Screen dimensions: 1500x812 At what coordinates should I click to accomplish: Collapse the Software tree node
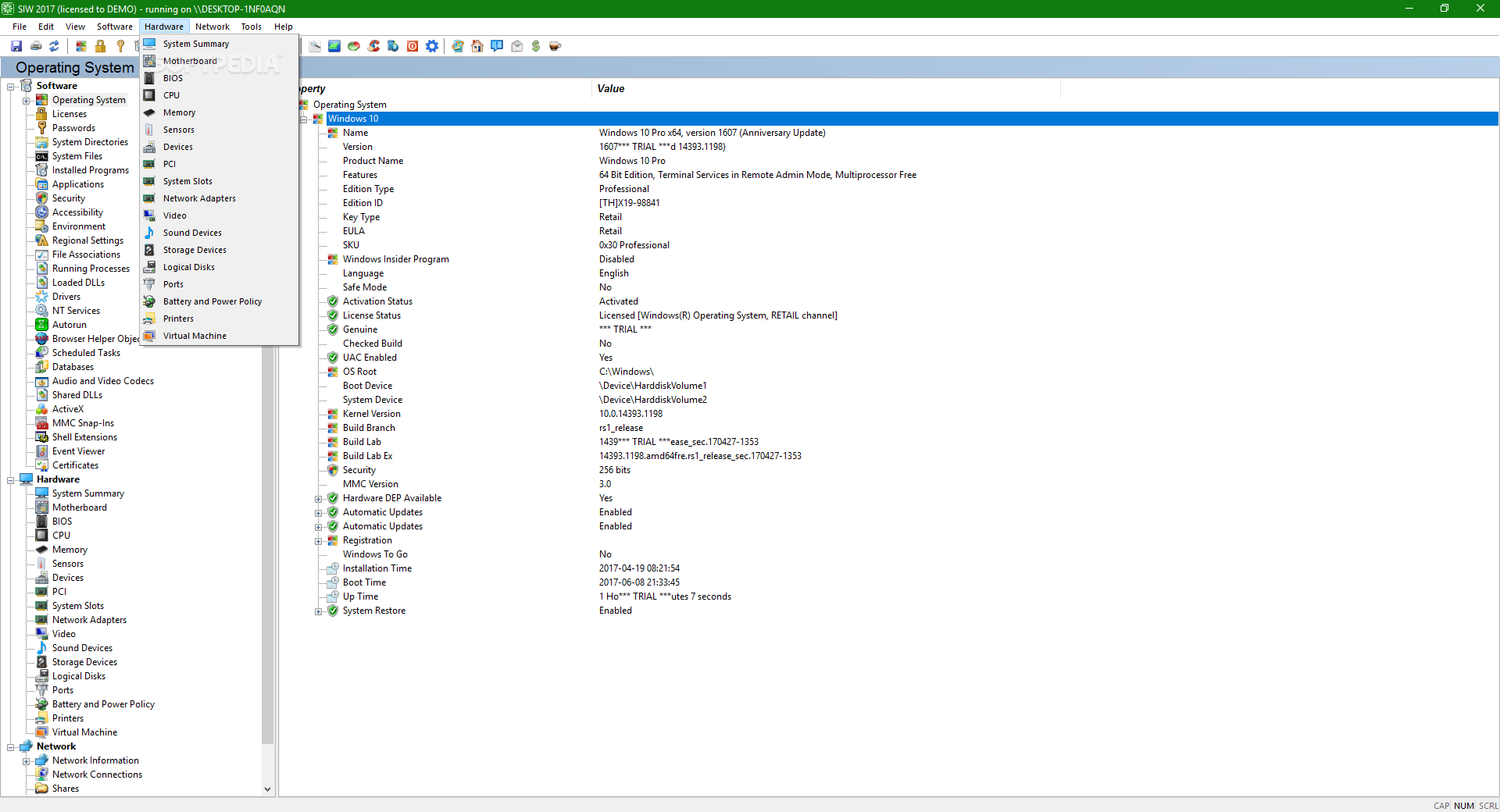(x=11, y=86)
